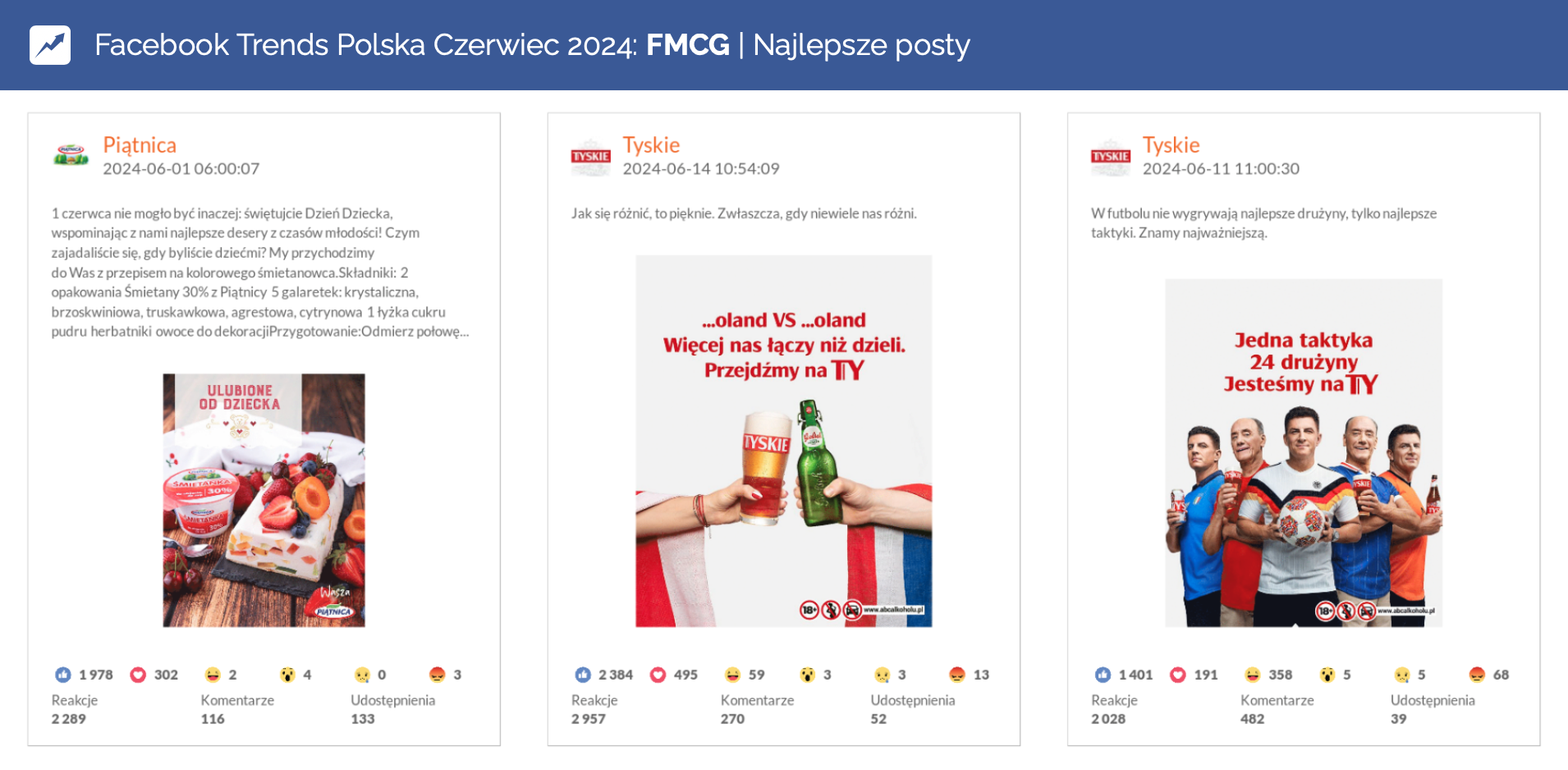Click the haha reaction icon showing 358
The image size is (1568, 770).
point(1252,675)
